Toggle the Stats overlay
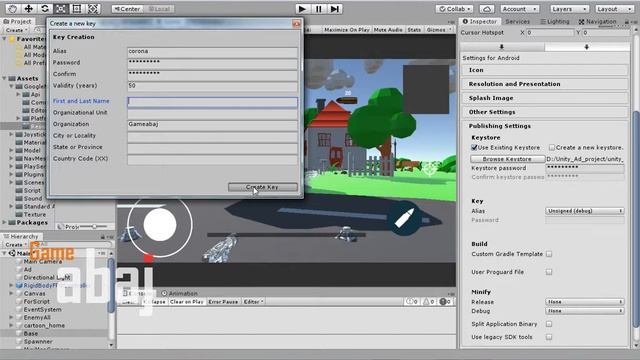Screen dimensions: 640x360 (x=414, y=30)
